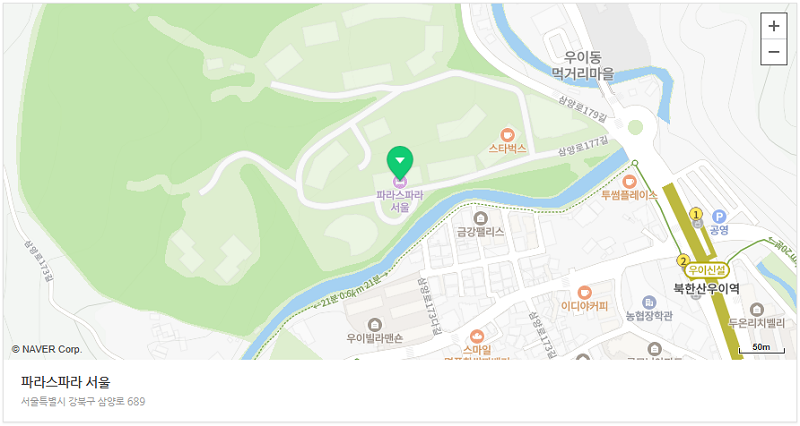Viewport: 800px width, 426px height.
Task: Click the NAVER Corp. copyright text
Action: [46, 349]
